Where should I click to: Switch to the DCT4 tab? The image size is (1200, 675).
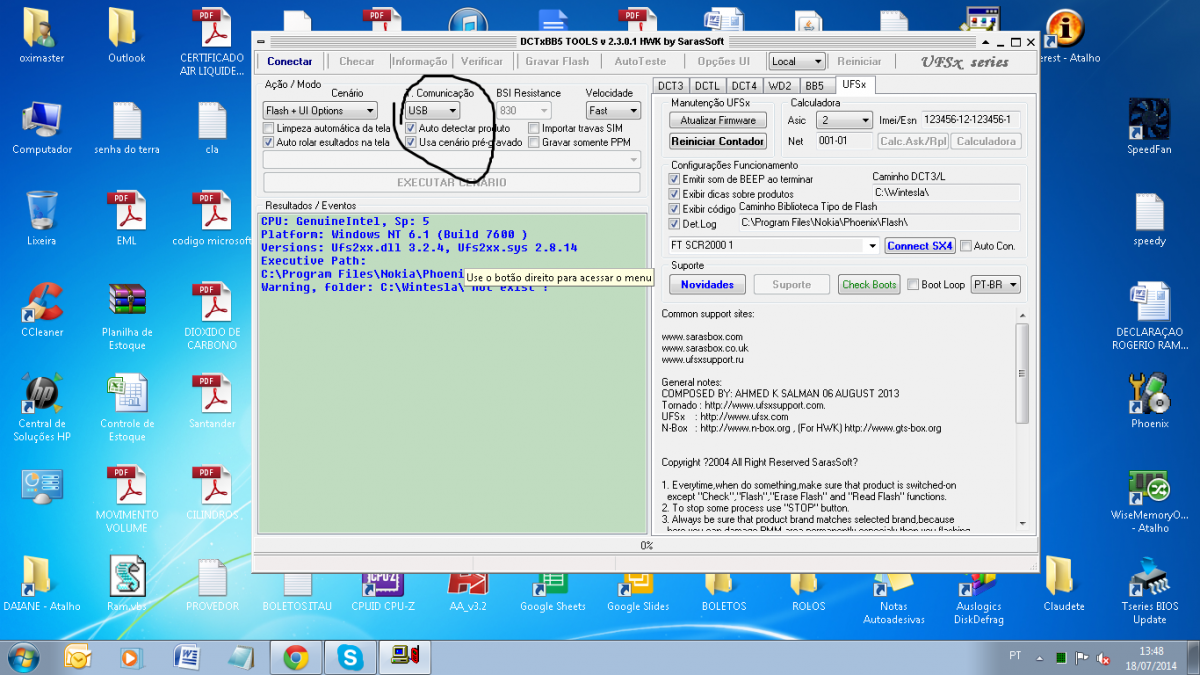(744, 86)
